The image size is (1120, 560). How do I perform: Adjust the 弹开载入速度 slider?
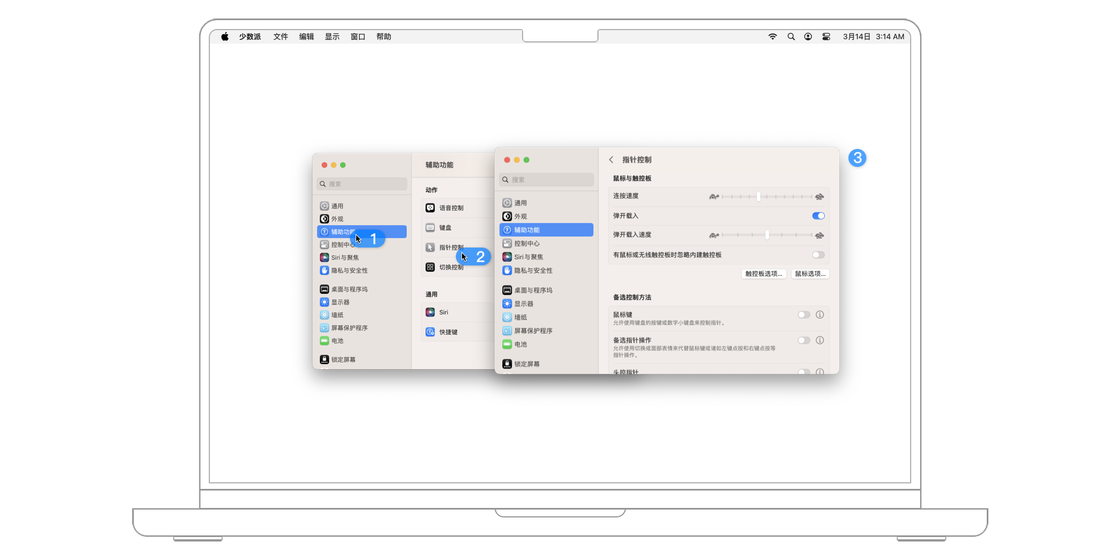point(767,234)
